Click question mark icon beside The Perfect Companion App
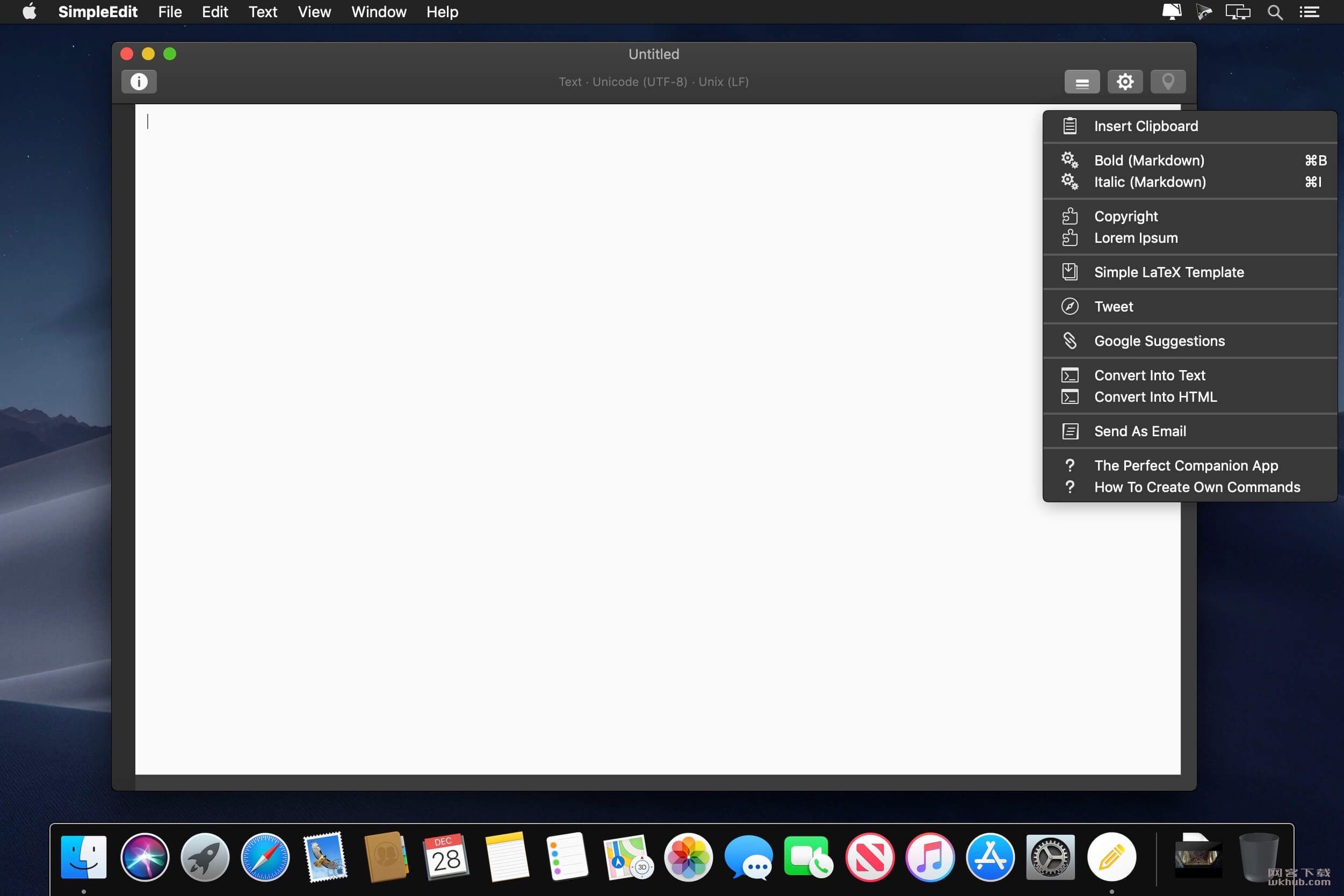Screen dimensions: 1344x896 [x=1070, y=465]
